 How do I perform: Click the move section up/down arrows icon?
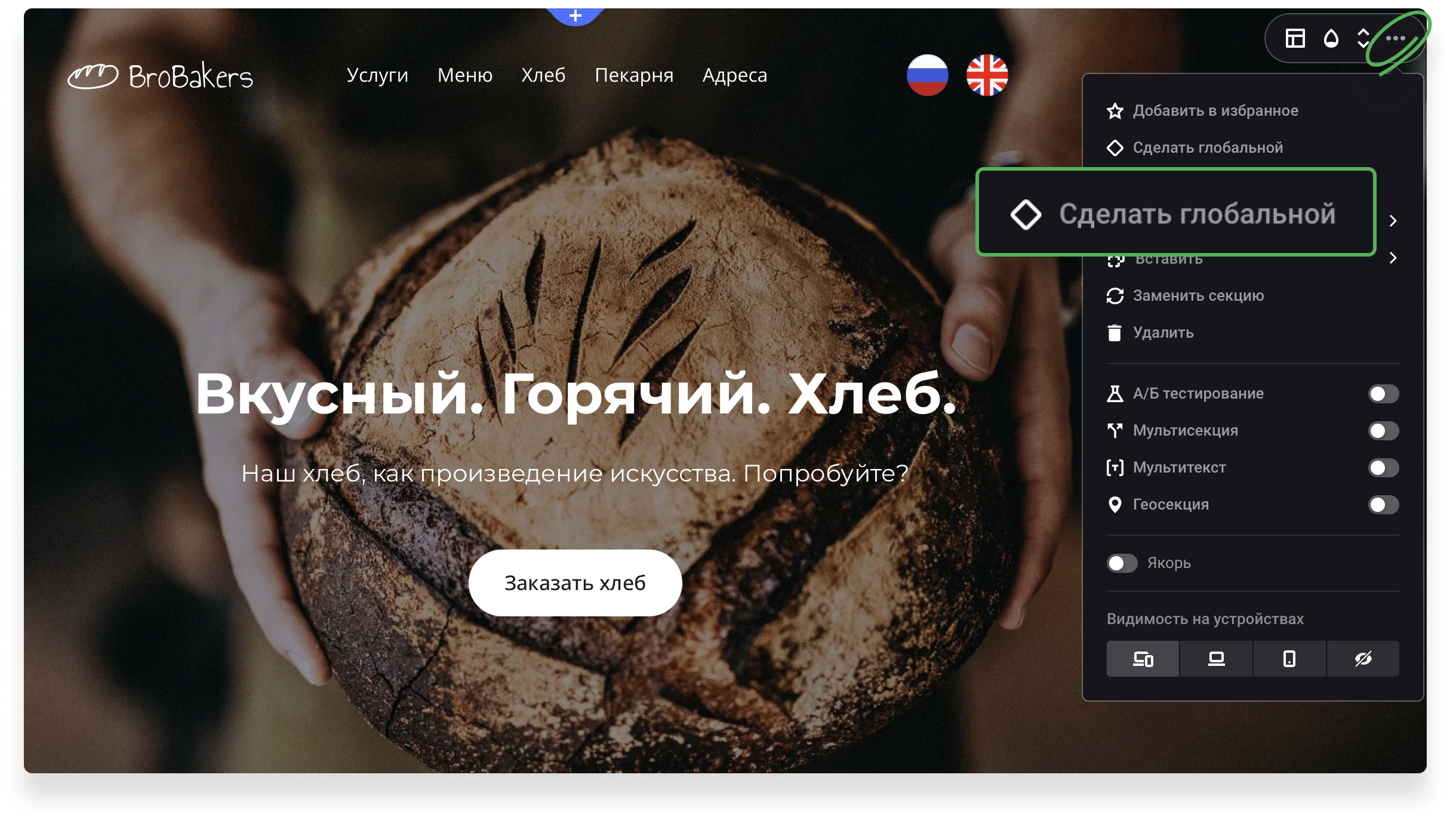click(1363, 38)
